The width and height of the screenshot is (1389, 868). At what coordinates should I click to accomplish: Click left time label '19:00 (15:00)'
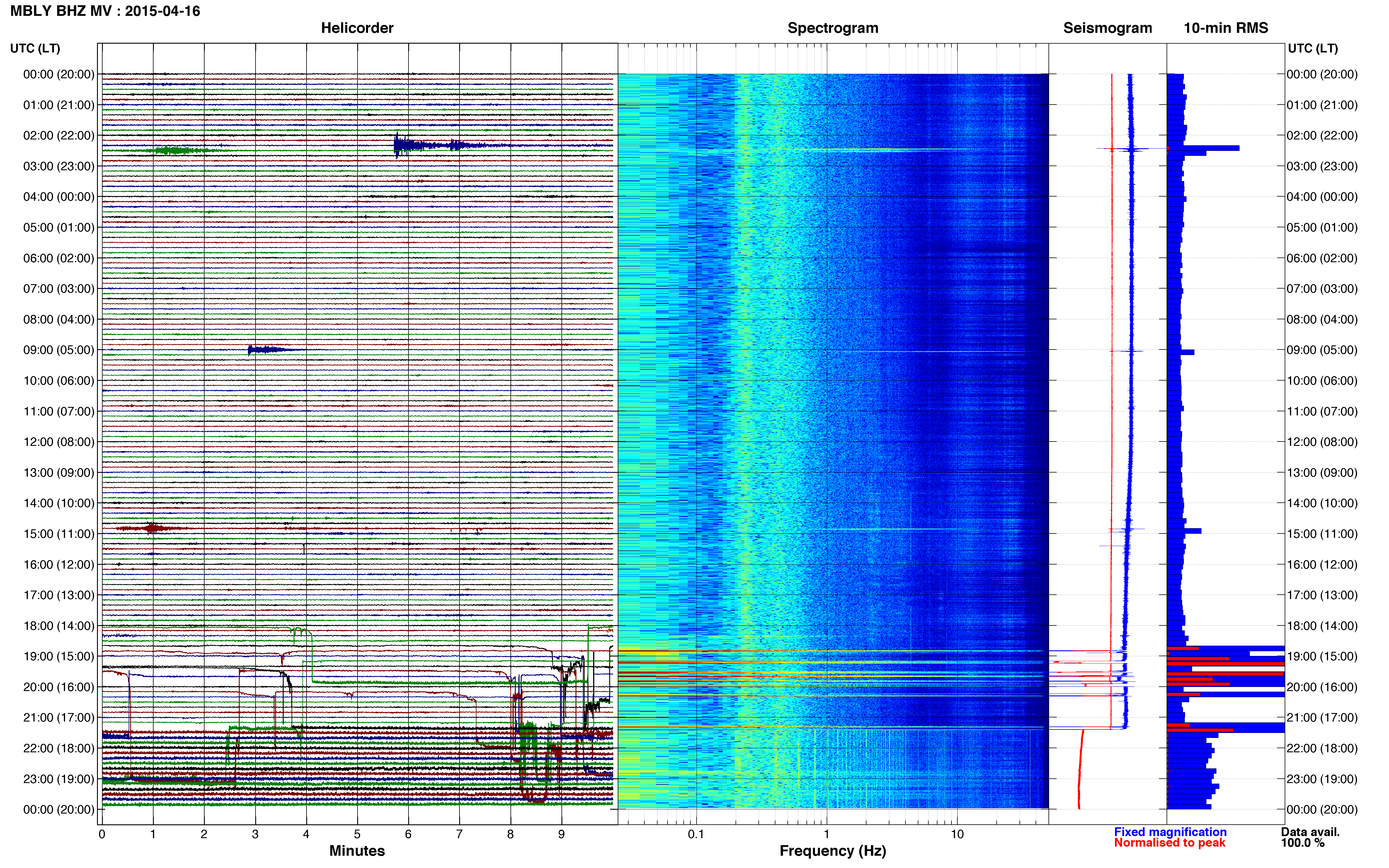(59, 656)
